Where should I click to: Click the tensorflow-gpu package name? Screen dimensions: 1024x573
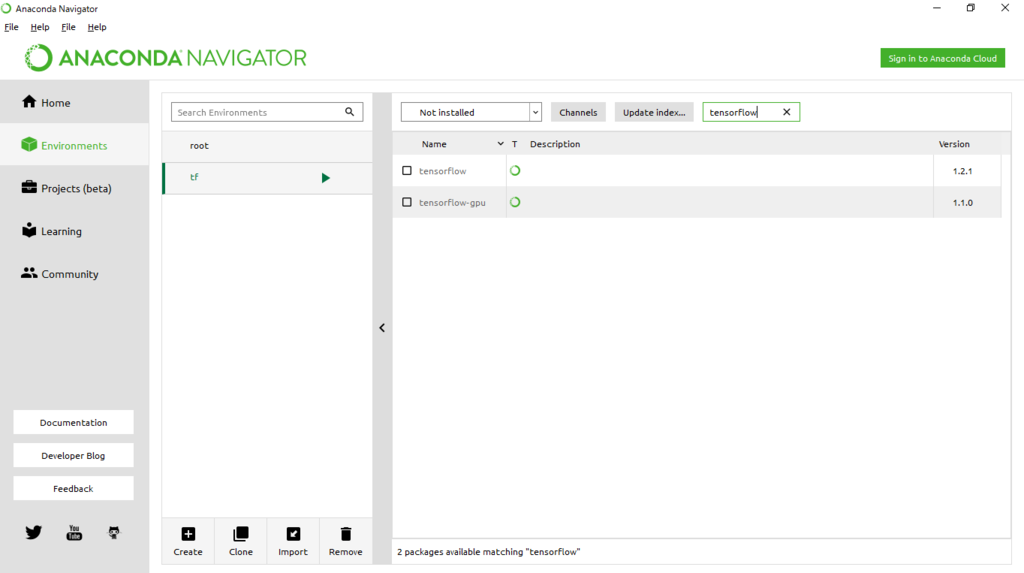452,203
